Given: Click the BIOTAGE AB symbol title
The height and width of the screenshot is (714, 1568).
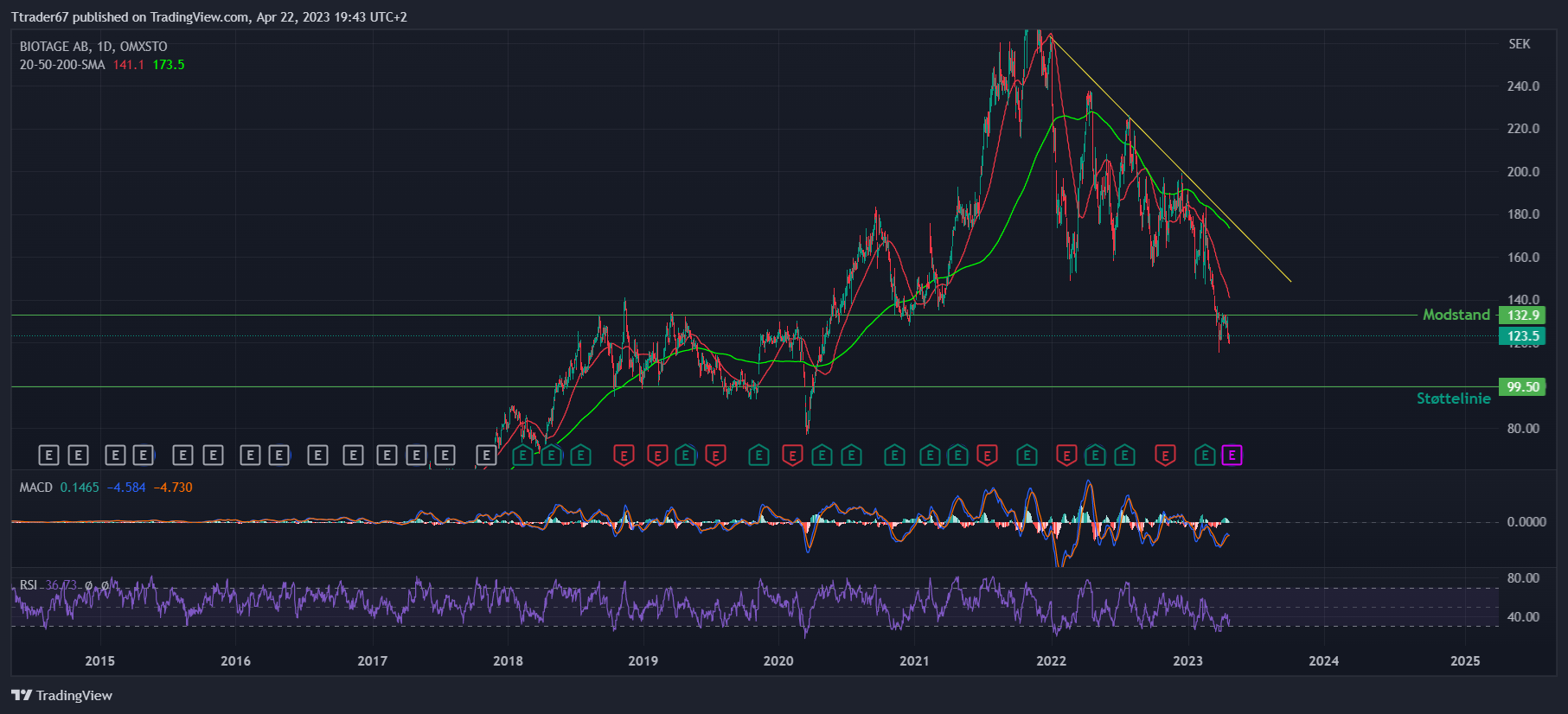Looking at the screenshot, I should (x=54, y=47).
